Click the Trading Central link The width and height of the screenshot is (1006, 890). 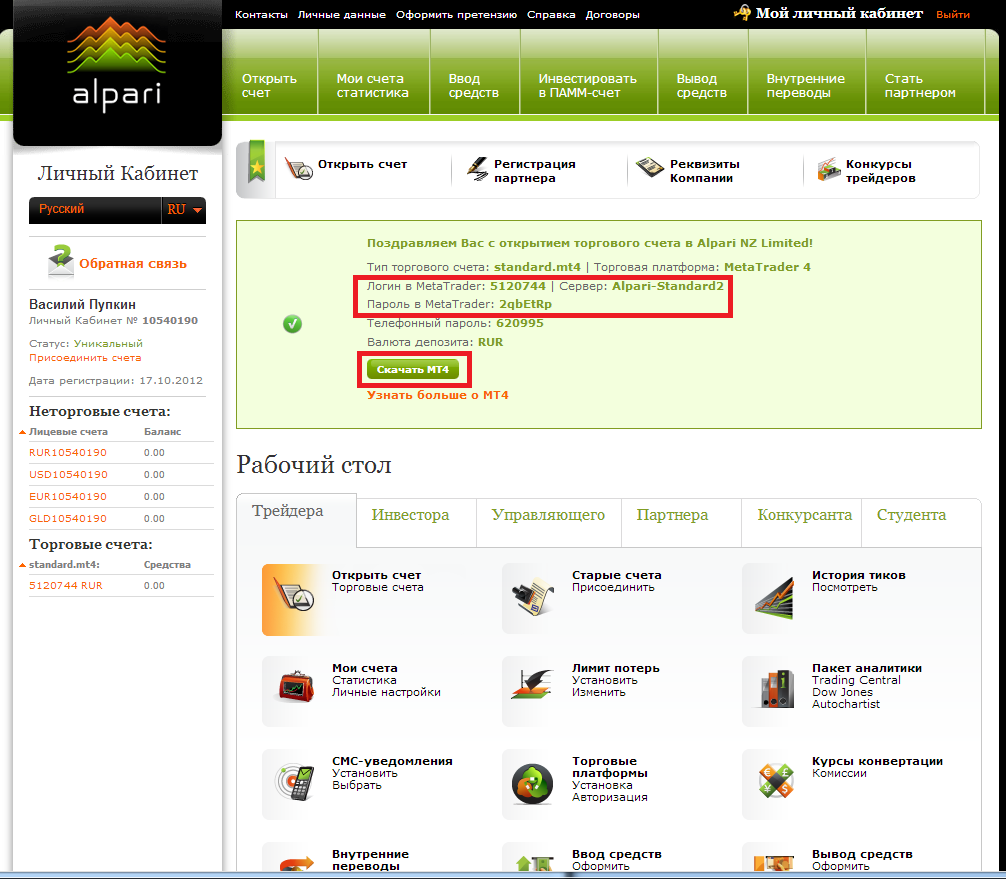point(856,680)
